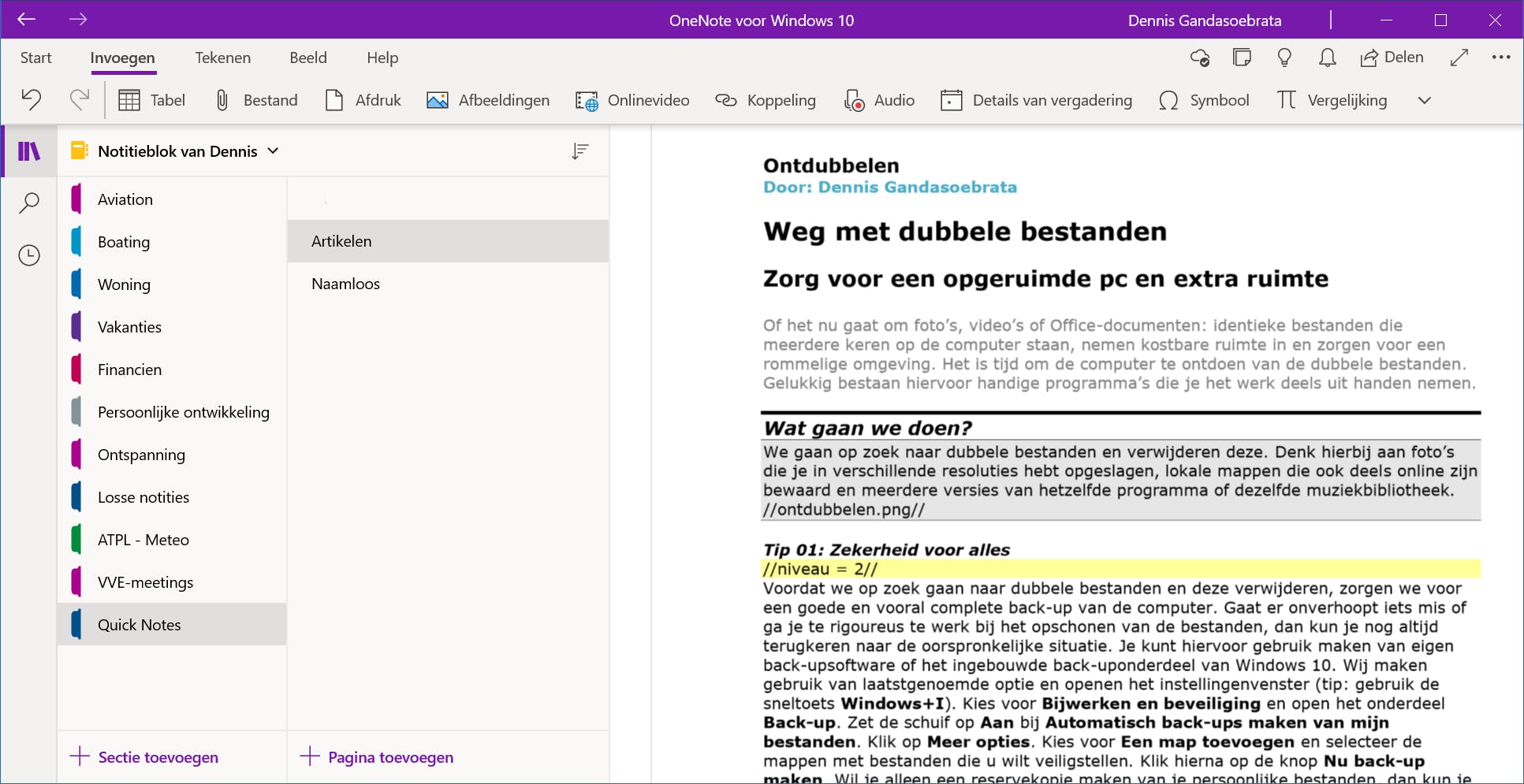1524x784 pixels.
Task: Click the redo arrow icon
Action: (x=80, y=100)
